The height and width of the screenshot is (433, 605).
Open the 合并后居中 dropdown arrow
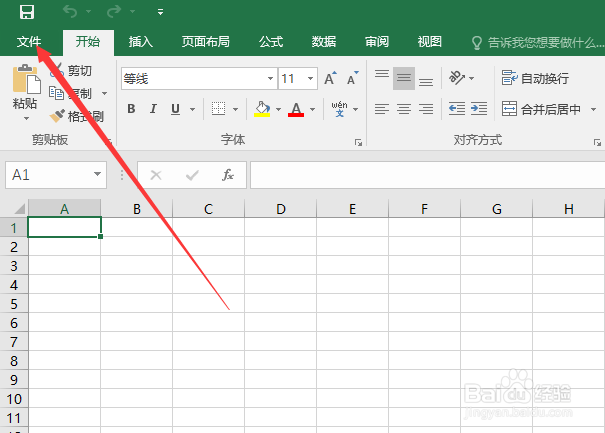[593, 109]
